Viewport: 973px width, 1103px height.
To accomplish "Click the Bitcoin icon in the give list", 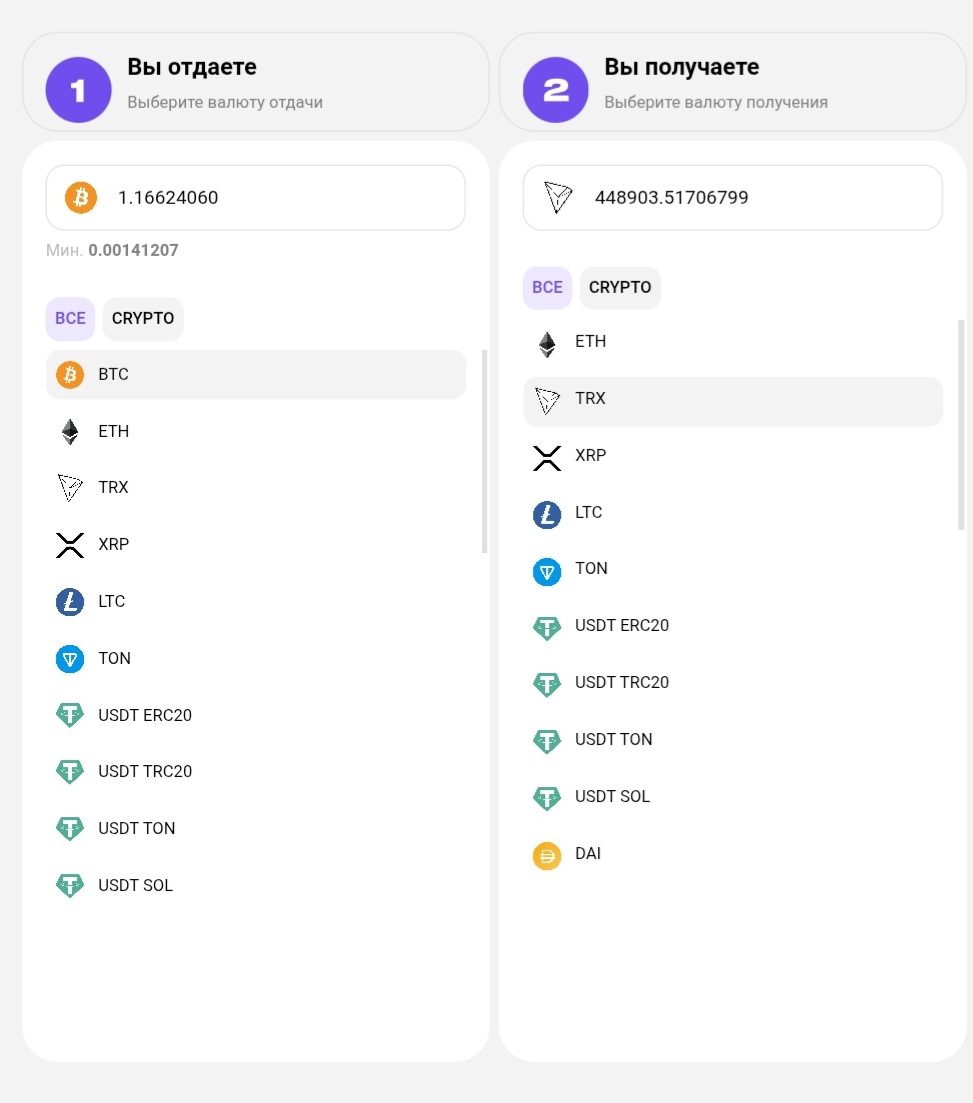I will pos(70,375).
